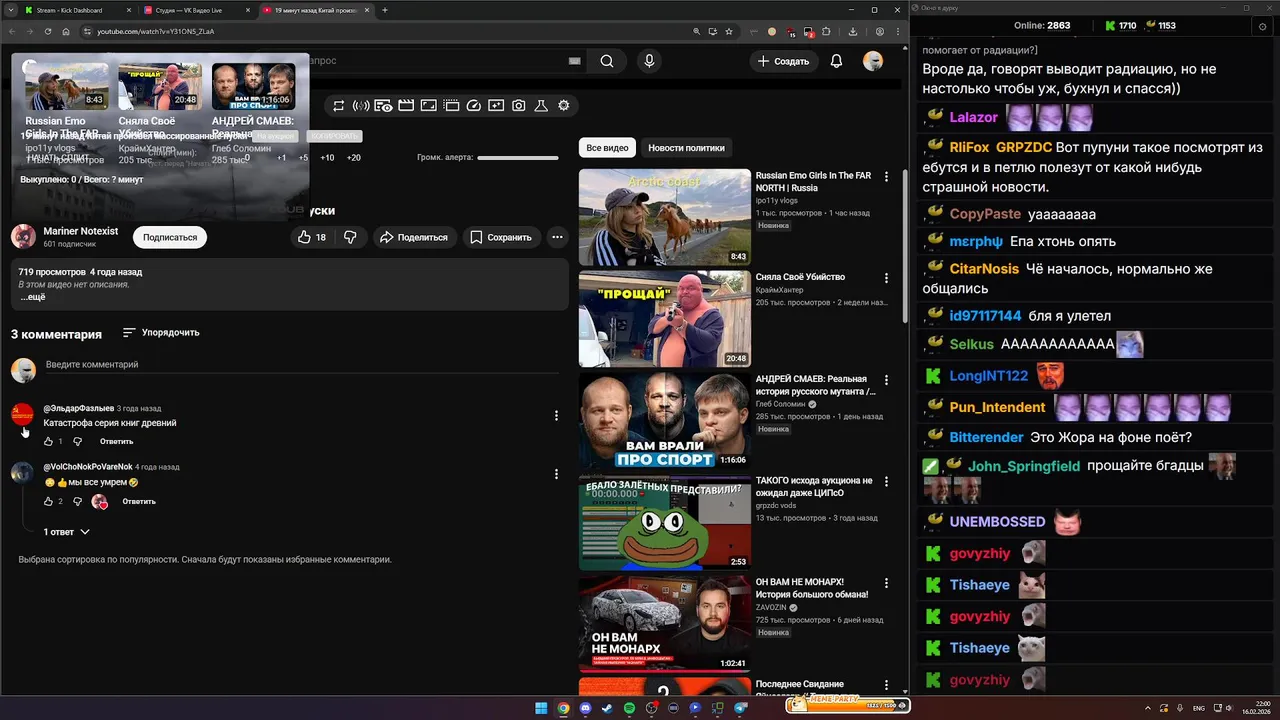Open Spotify from the taskbar

[629, 708]
